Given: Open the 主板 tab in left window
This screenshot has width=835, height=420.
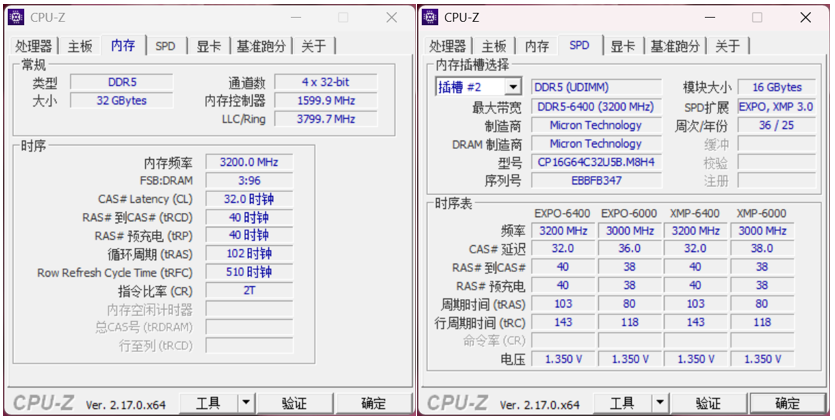Looking at the screenshot, I should pos(80,46).
